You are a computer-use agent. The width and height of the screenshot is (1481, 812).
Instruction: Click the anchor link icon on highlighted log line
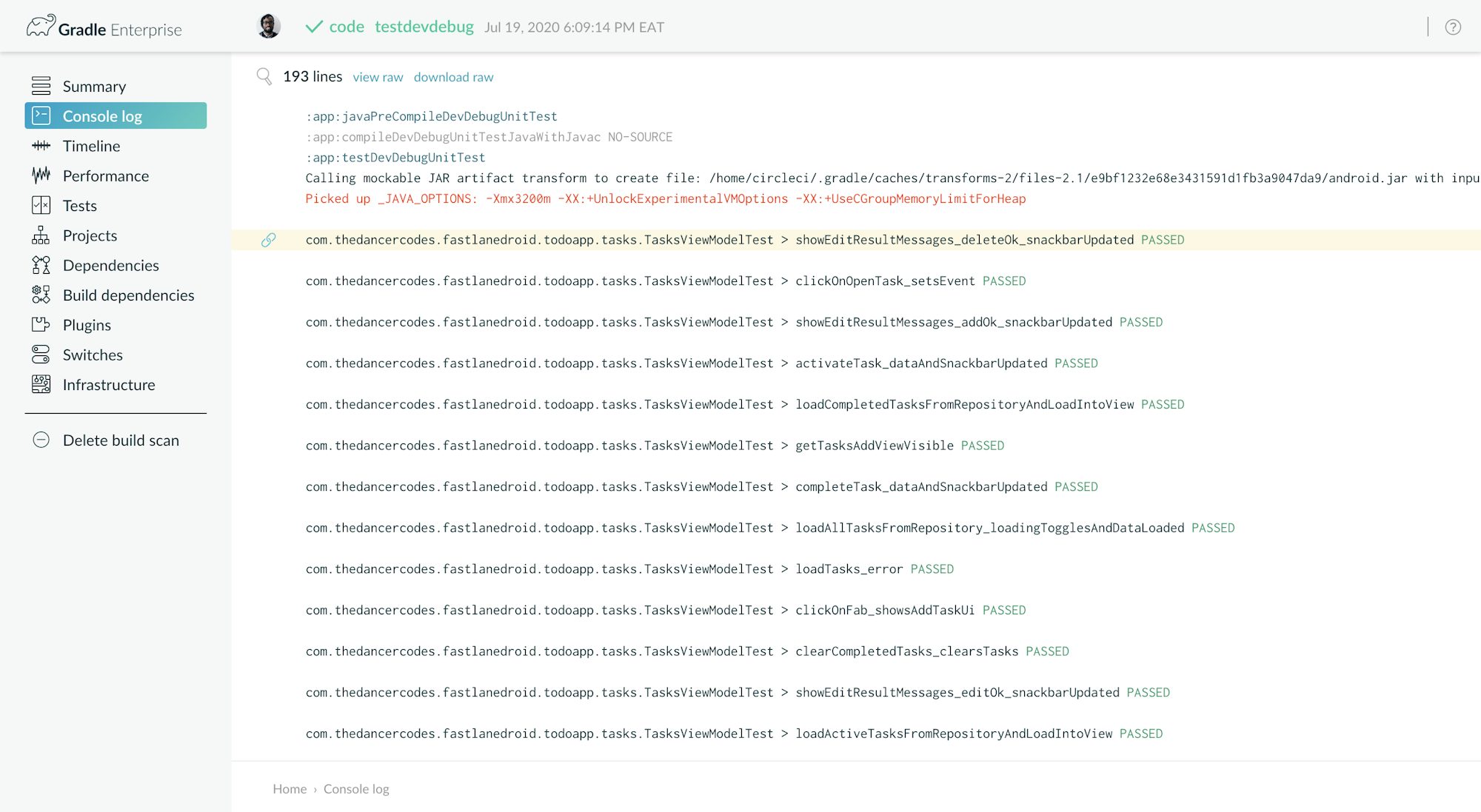point(268,239)
